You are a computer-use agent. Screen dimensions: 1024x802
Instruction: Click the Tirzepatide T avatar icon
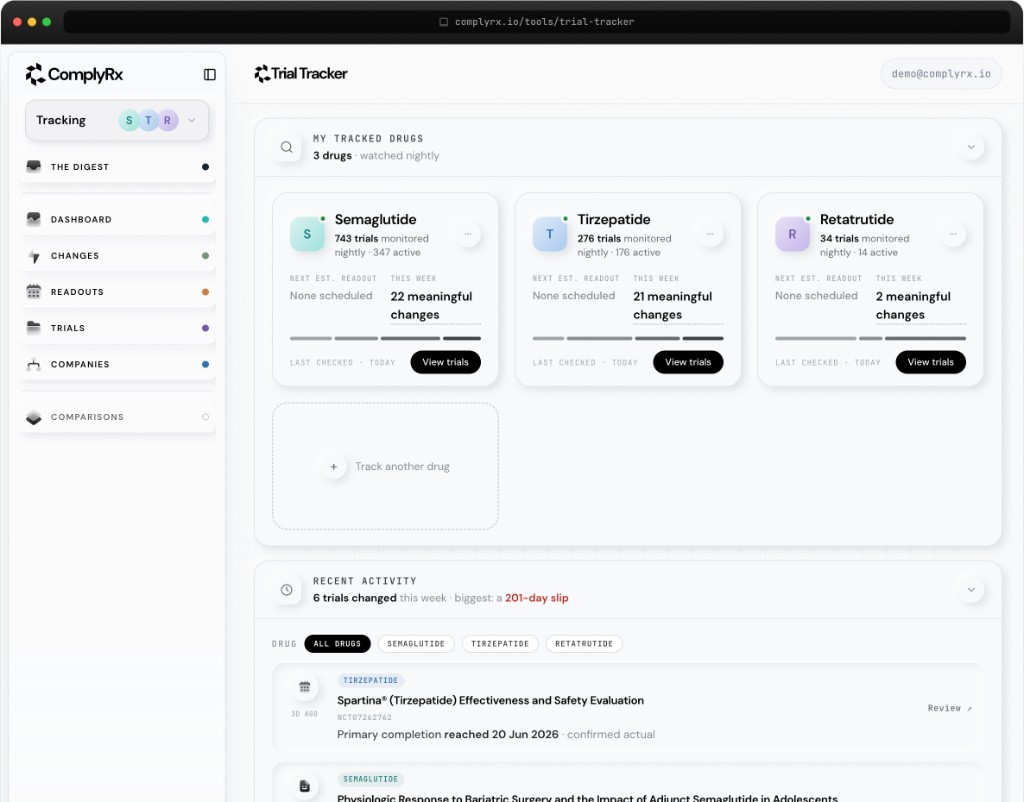pos(550,234)
